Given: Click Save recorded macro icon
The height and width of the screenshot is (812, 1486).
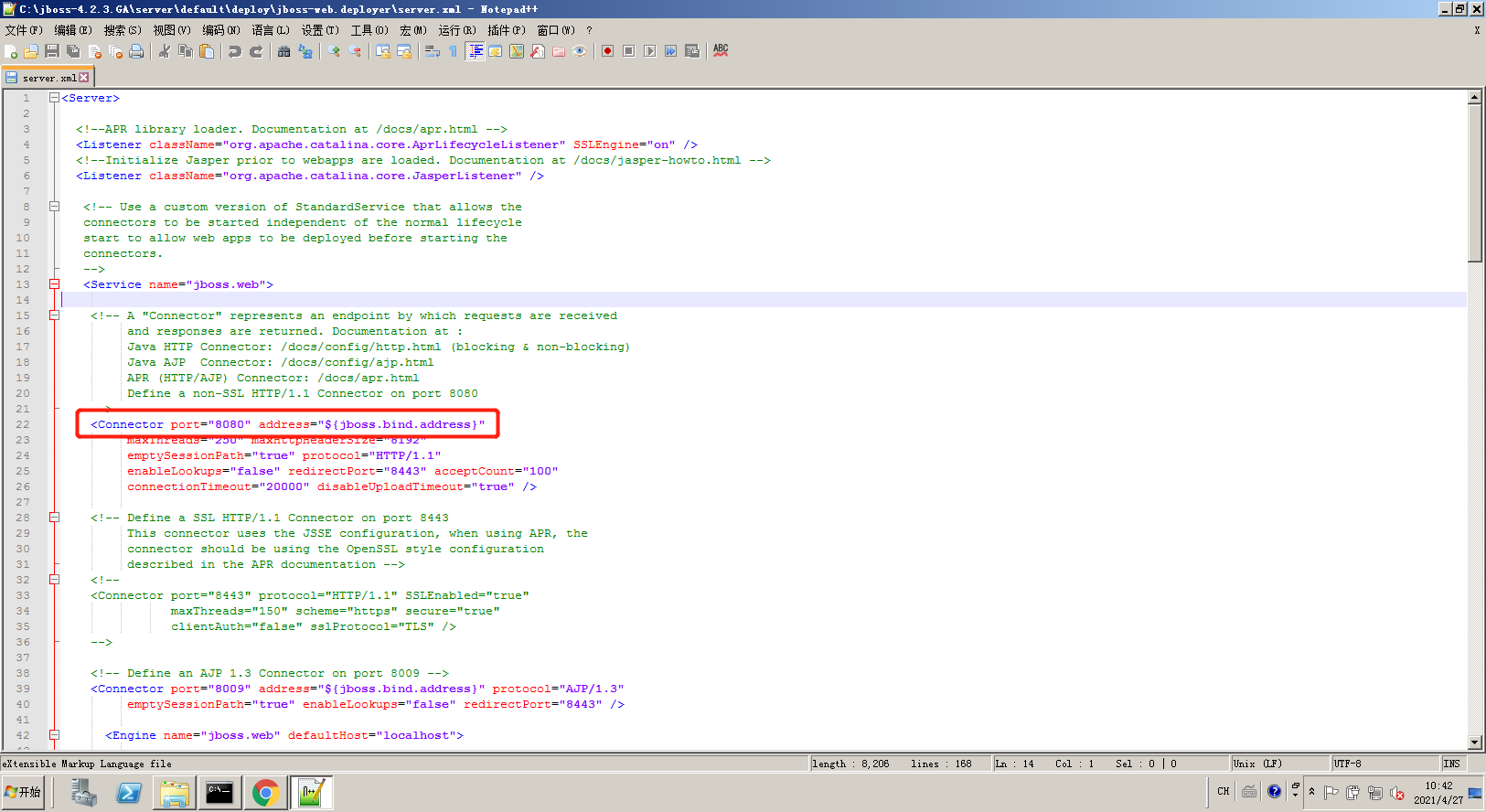Looking at the screenshot, I should pos(692,51).
